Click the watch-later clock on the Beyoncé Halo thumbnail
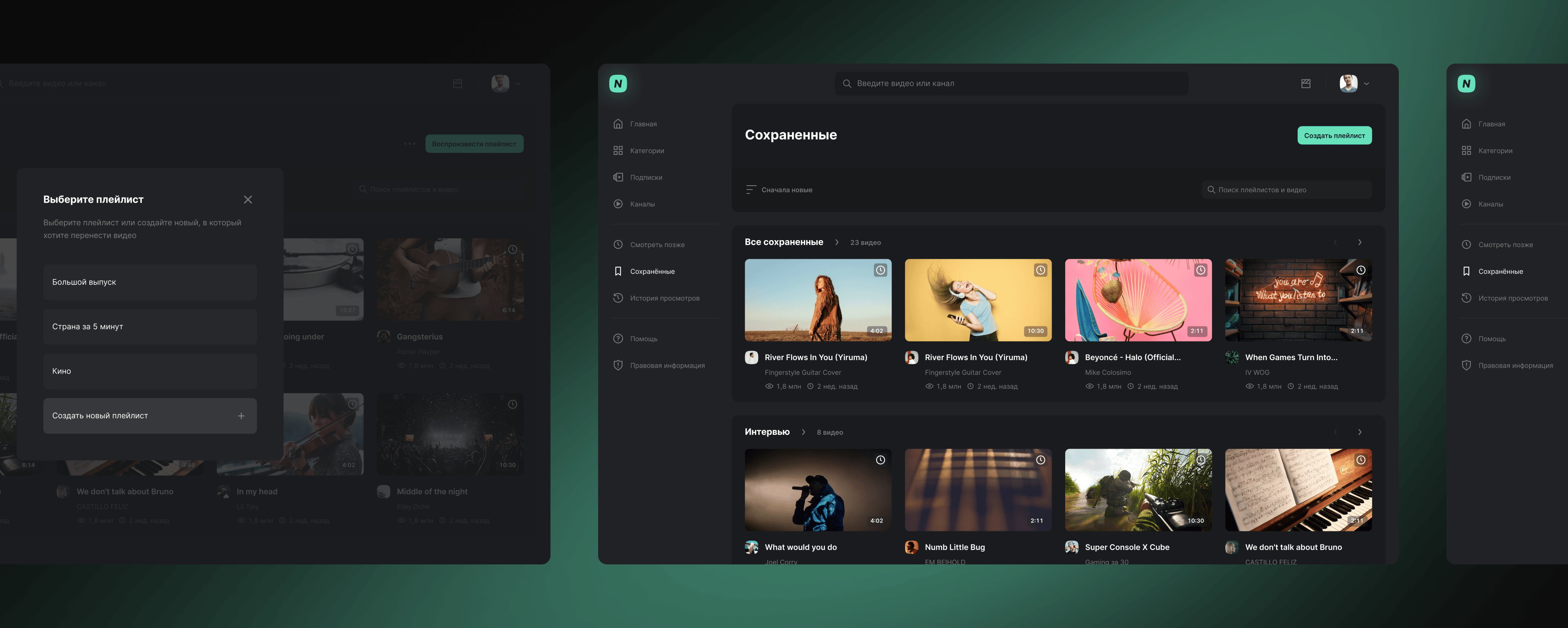This screenshot has height=628, width=1568. coord(1200,270)
